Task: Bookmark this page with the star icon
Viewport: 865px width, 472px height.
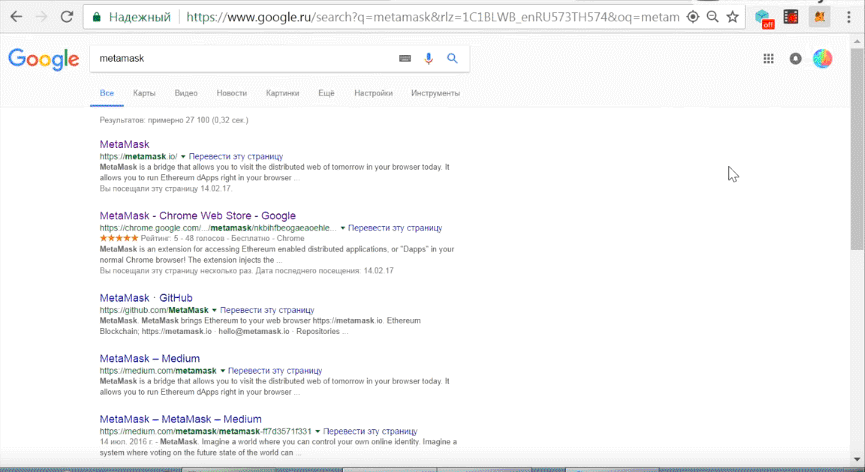Action: (x=733, y=17)
